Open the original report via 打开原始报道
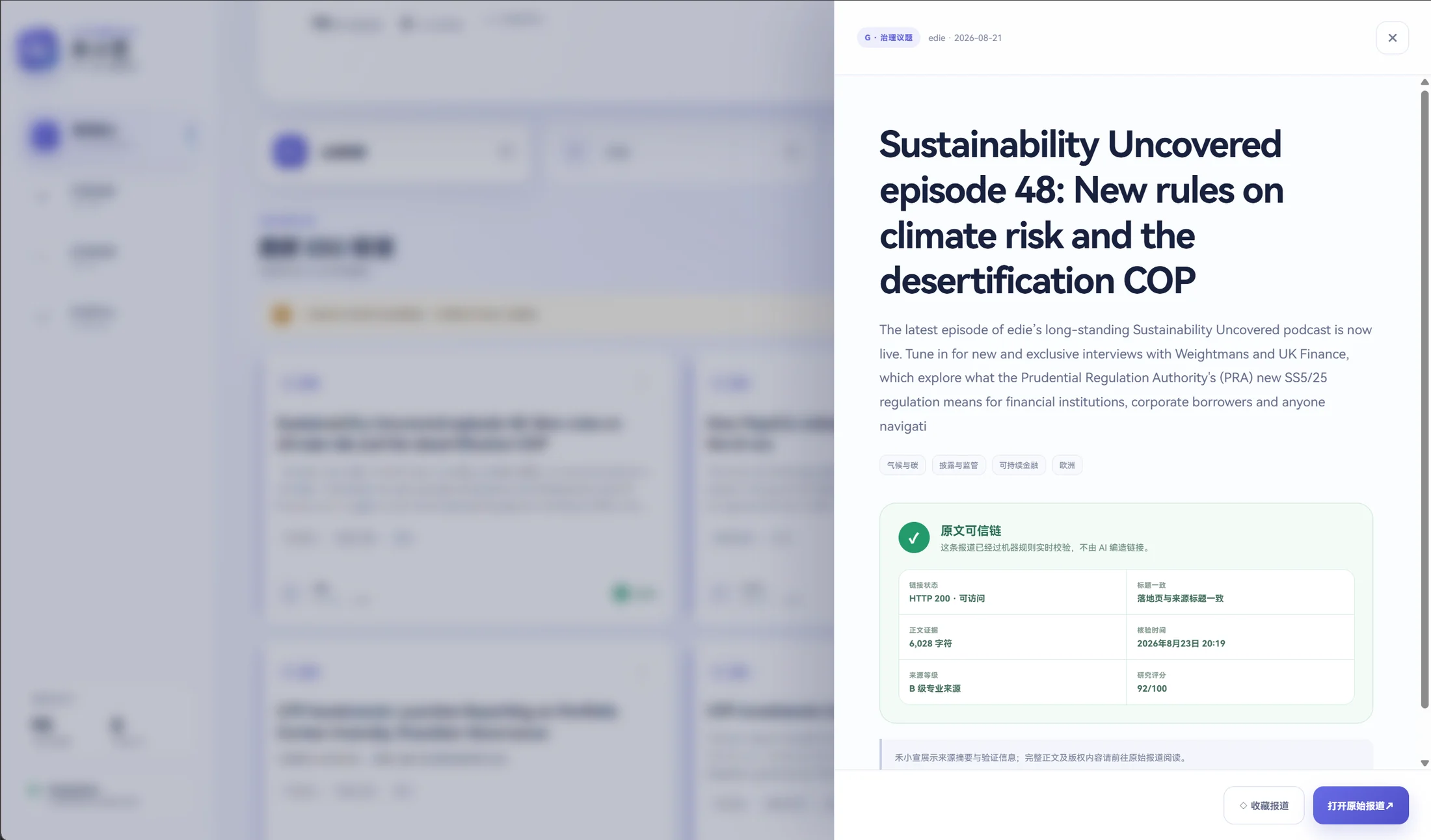The image size is (1431, 840). point(1361,806)
